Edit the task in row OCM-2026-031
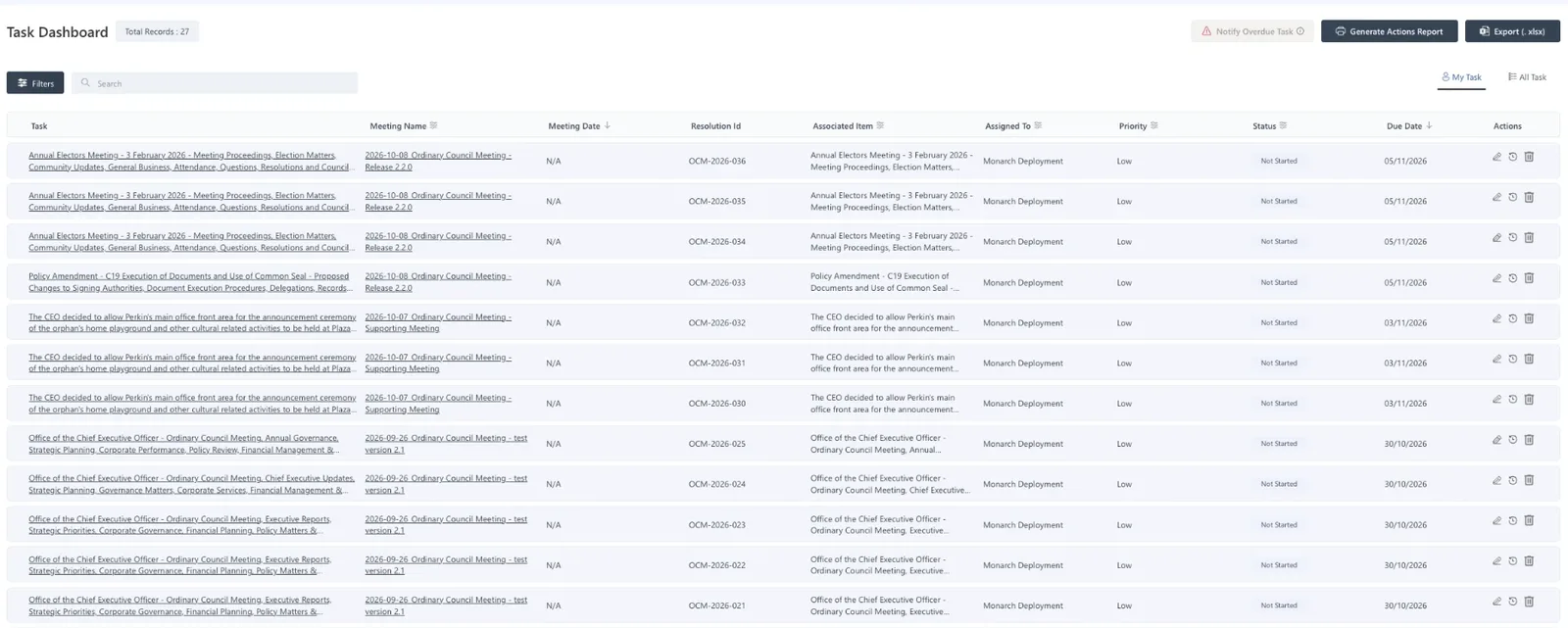Viewport: 1568px width, 628px height. coord(1496,359)
